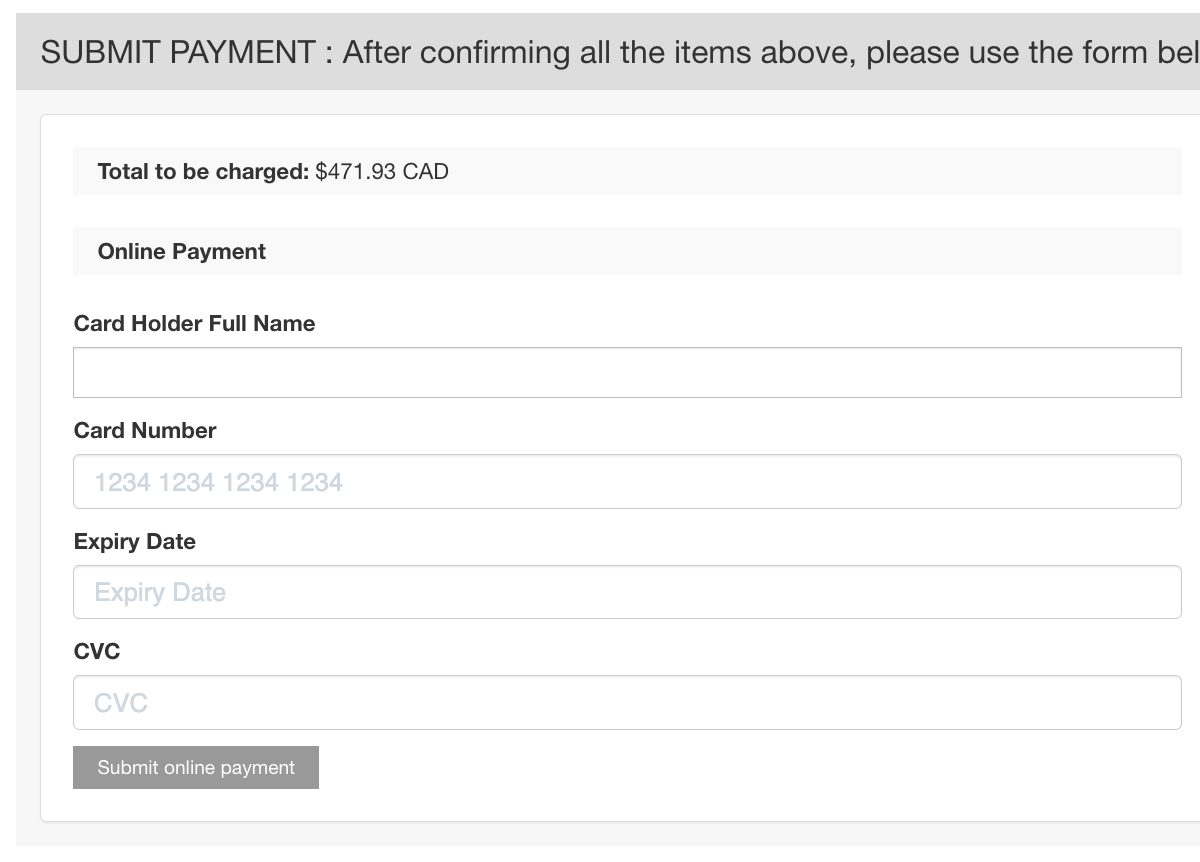This screenshot has width=1200, height=862.
Task: Click the grey "CVC" placeholder text
Action: click(x=121, y=704)
